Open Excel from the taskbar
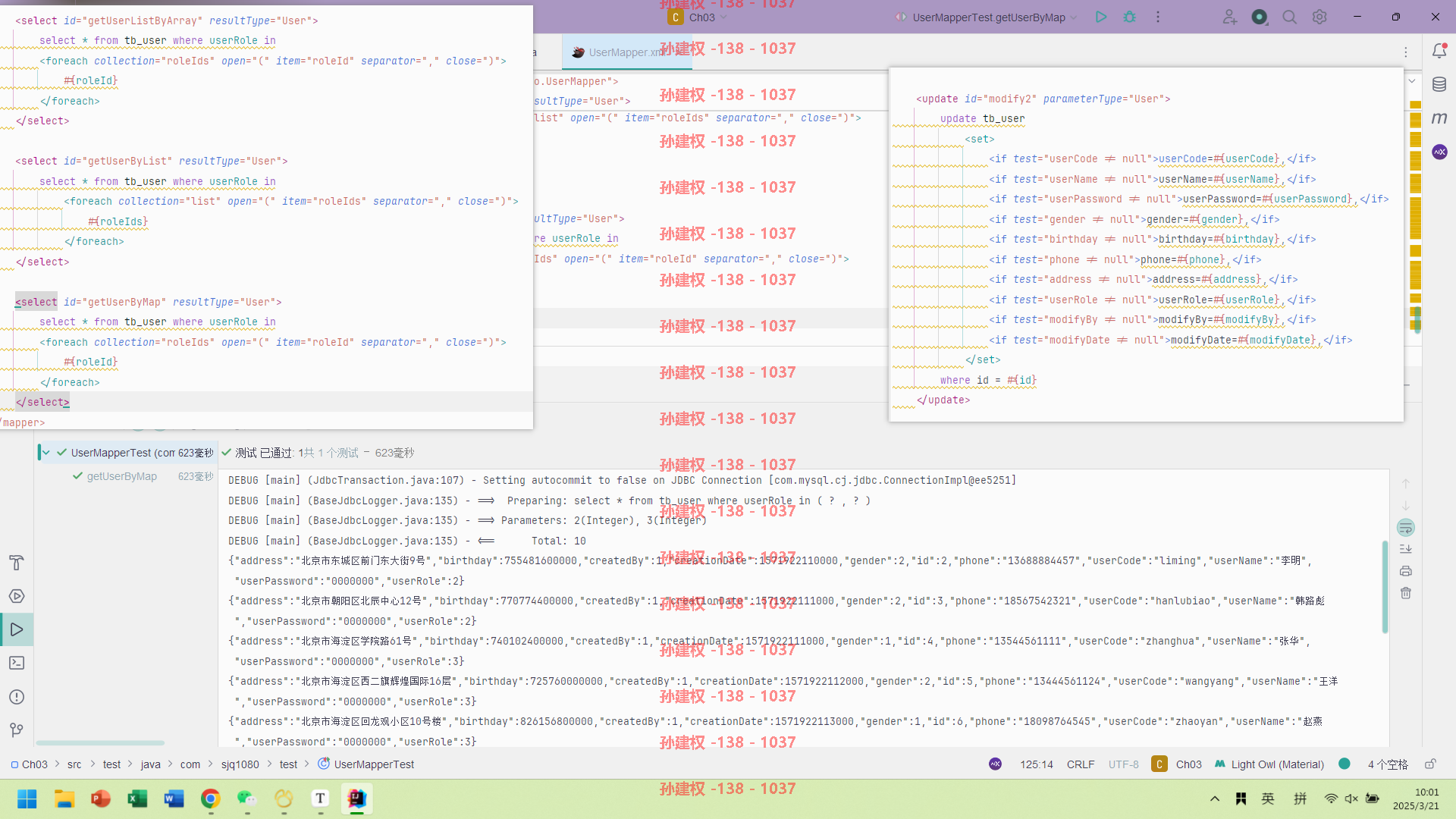 (x=137, y=799)
